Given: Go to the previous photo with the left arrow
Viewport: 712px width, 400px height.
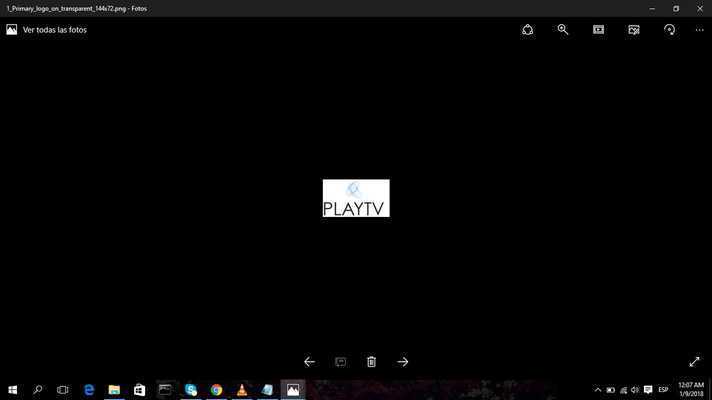Looking at the screenshot, I should click(309, 362).
